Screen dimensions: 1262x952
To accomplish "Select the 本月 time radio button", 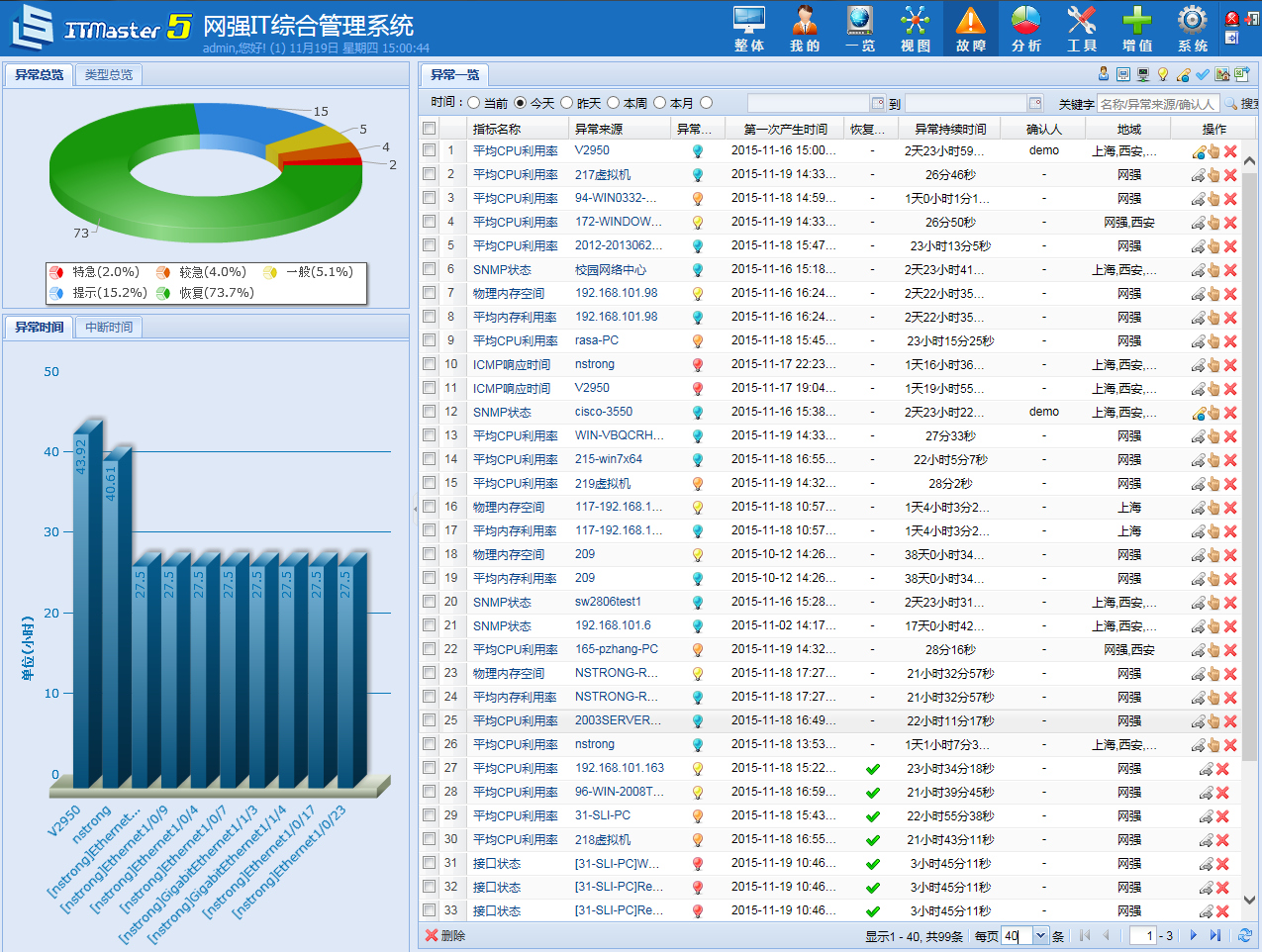I will (660, 103).
